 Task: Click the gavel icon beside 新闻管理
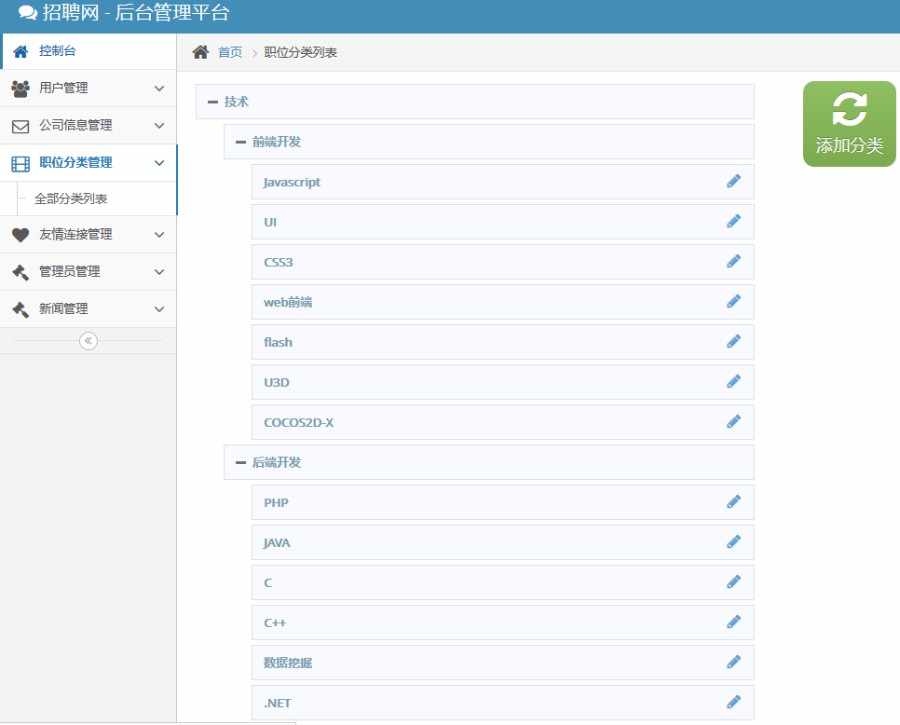click(21, 309)
